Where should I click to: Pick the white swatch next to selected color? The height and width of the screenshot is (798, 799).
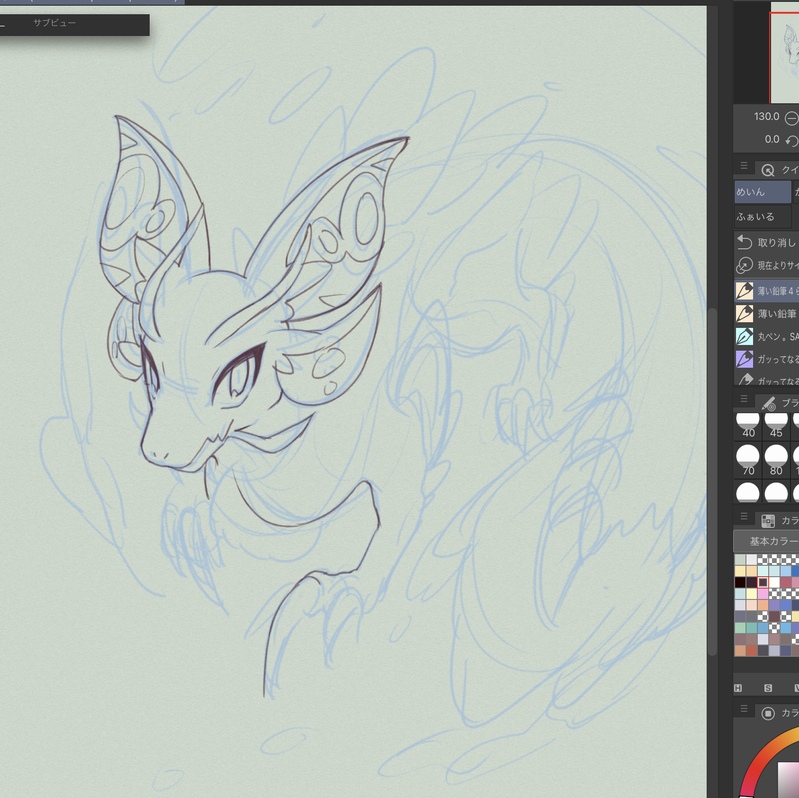(775, 582)
